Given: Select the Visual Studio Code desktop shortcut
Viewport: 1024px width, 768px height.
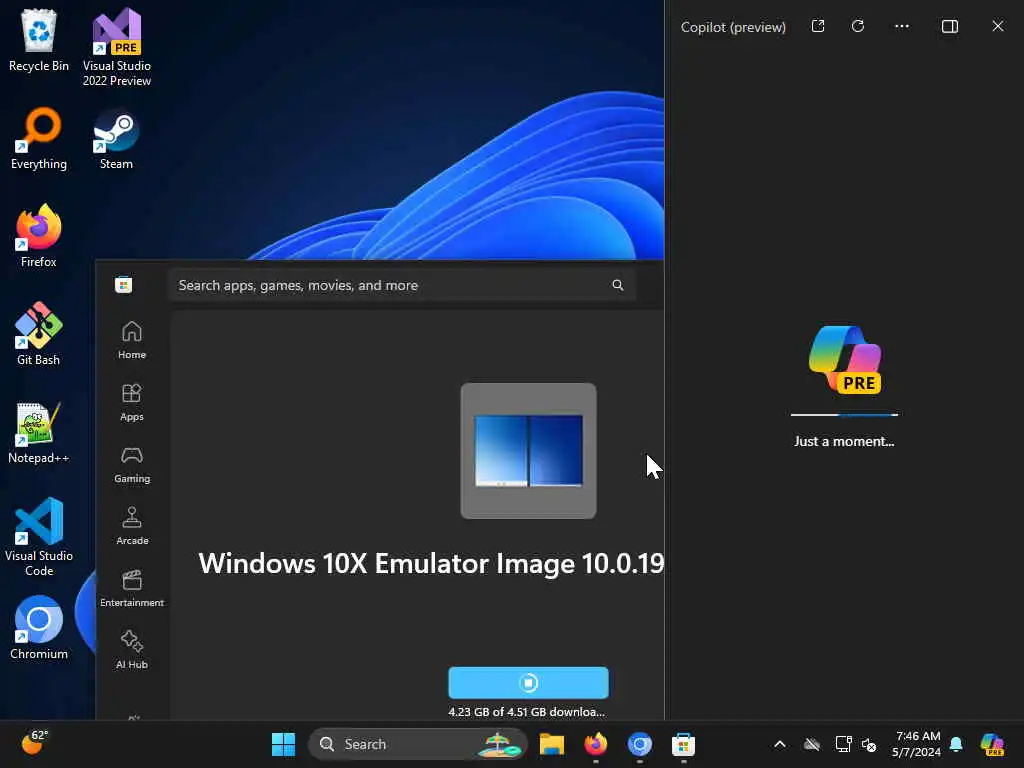Looking at the screenshot, I should (x=39, y=537).
